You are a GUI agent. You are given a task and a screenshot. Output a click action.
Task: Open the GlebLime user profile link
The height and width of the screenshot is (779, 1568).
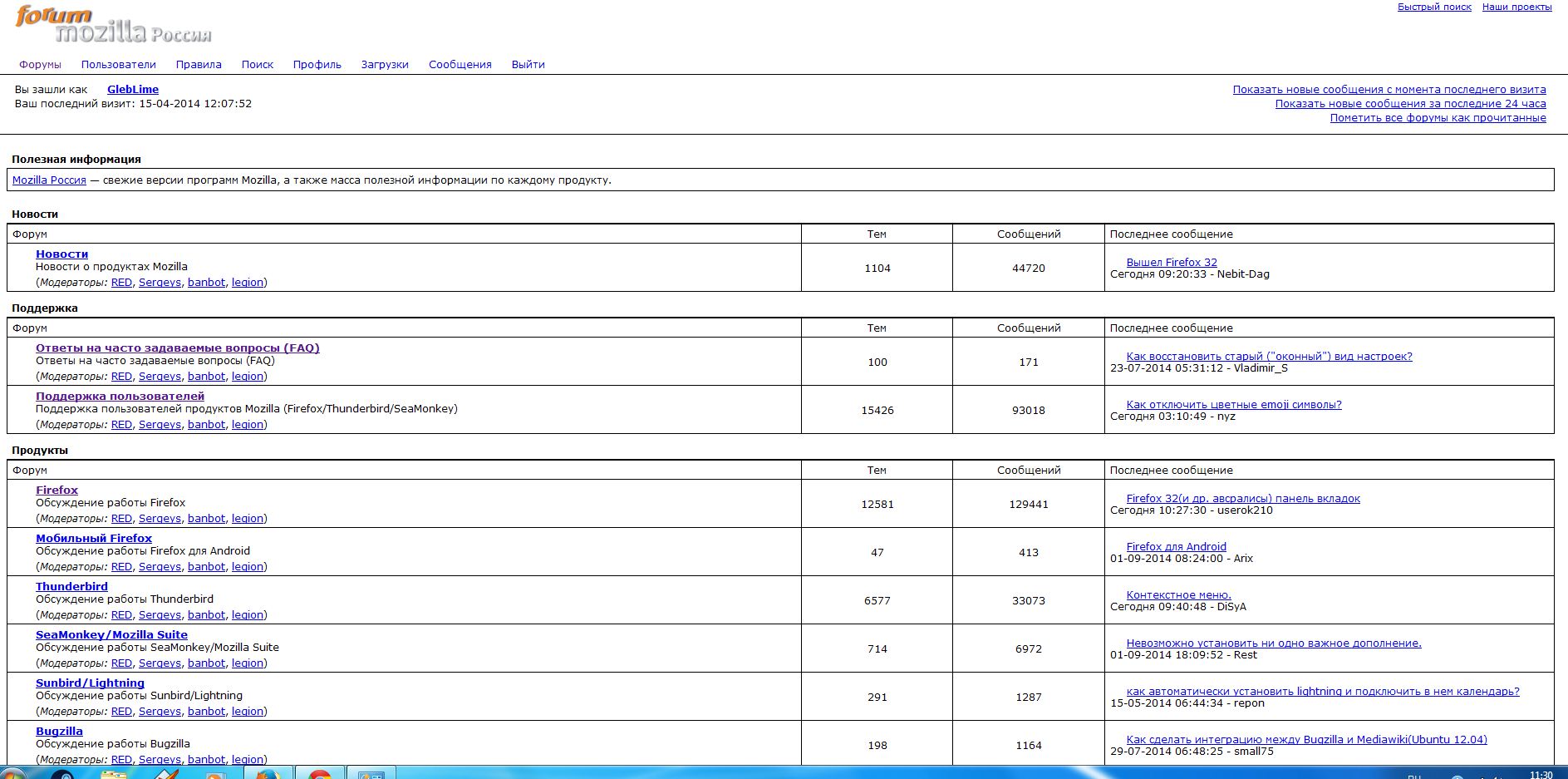click(133, 89)
